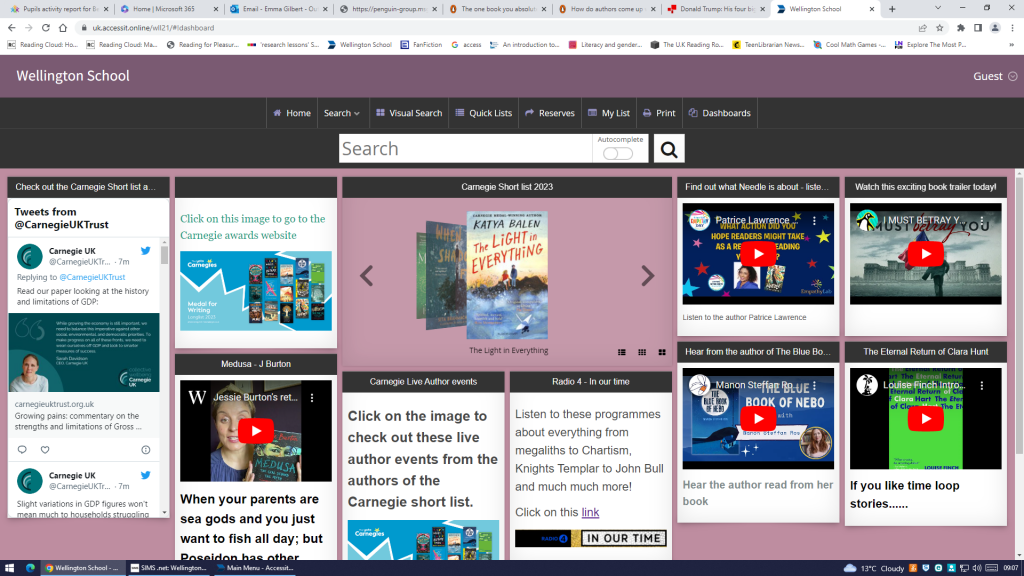The image size is (1024, 576).
Task: Show hidden bookmarks with the overflow chevron
Action: pos(1012,45)
